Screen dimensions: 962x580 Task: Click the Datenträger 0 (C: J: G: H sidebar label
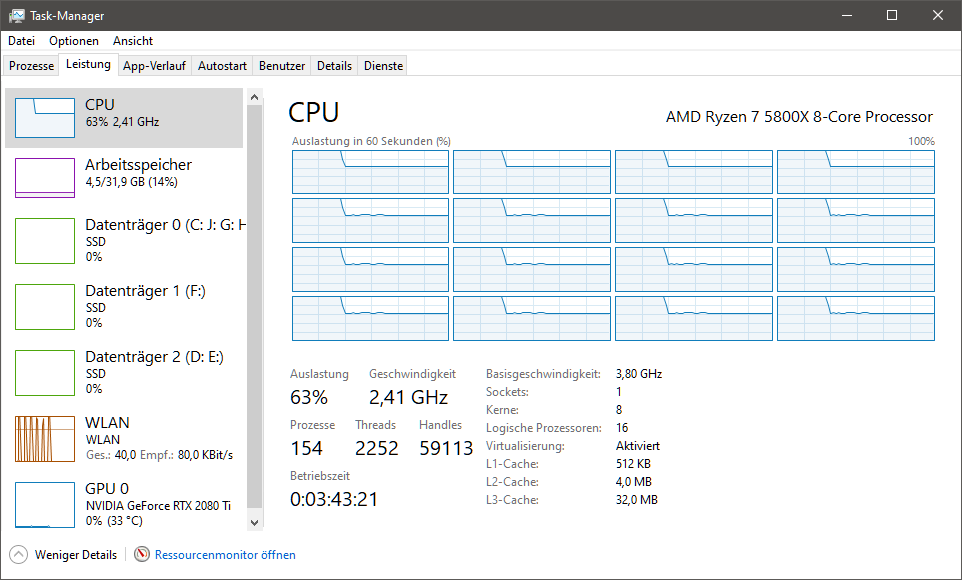[165, 225]
